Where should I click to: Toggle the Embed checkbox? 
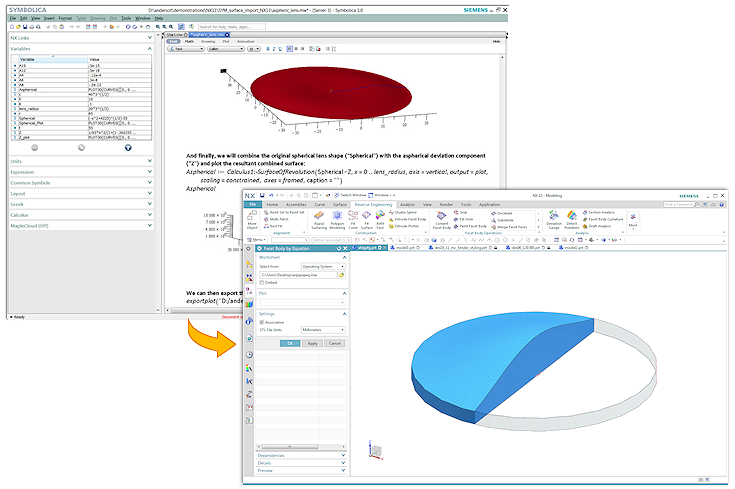tap(262, 282)
